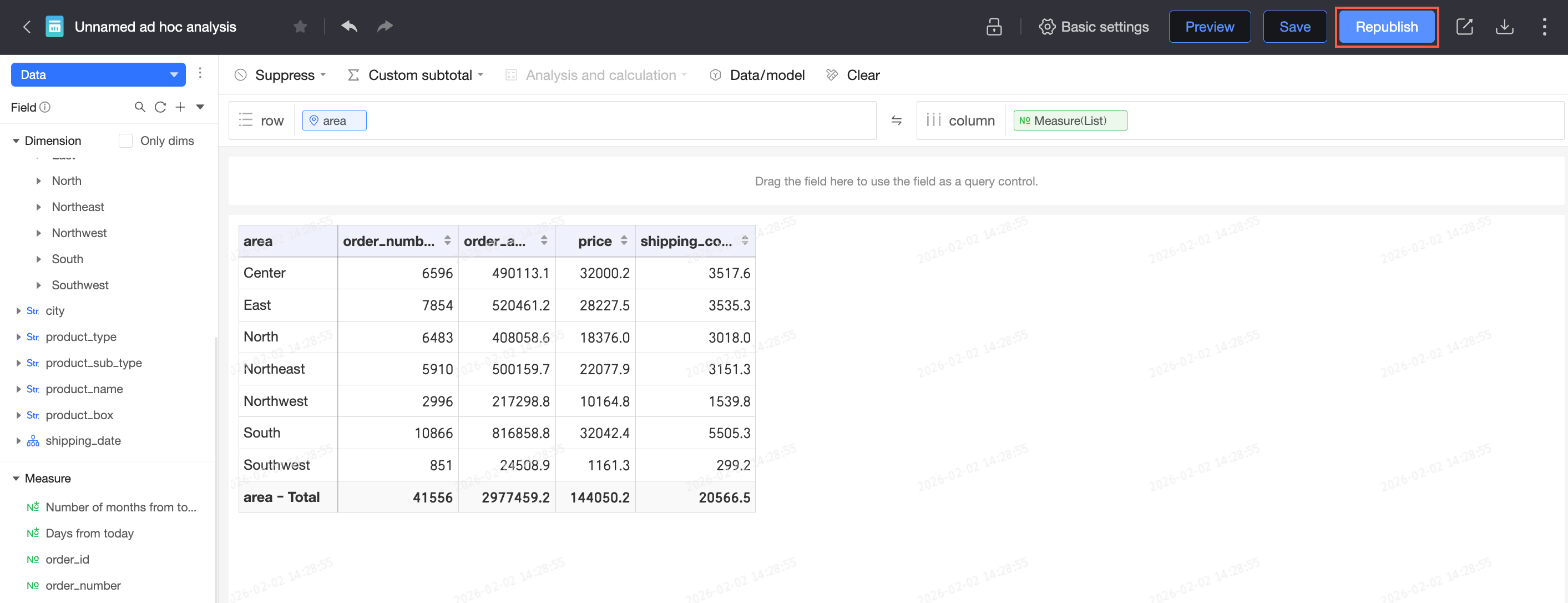
Task: Select the Center row label
Action: (264, 273)
